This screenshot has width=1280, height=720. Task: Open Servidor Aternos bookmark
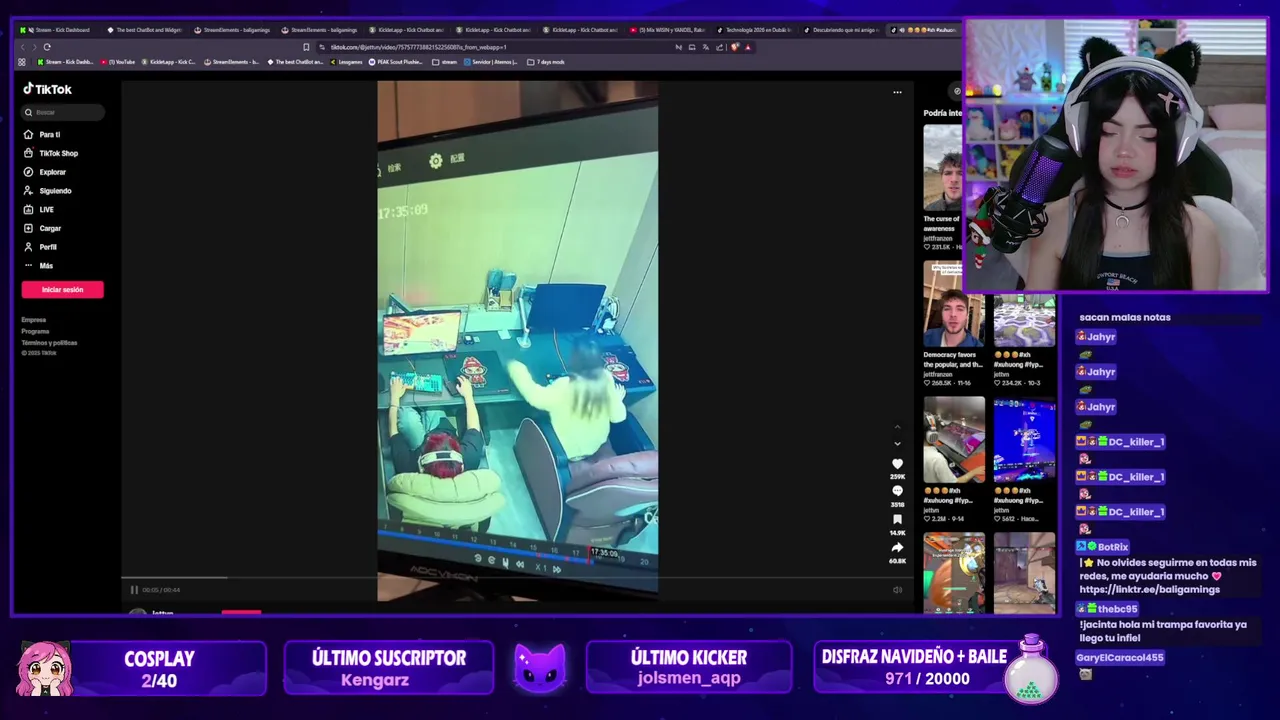[x=490, y=62]
